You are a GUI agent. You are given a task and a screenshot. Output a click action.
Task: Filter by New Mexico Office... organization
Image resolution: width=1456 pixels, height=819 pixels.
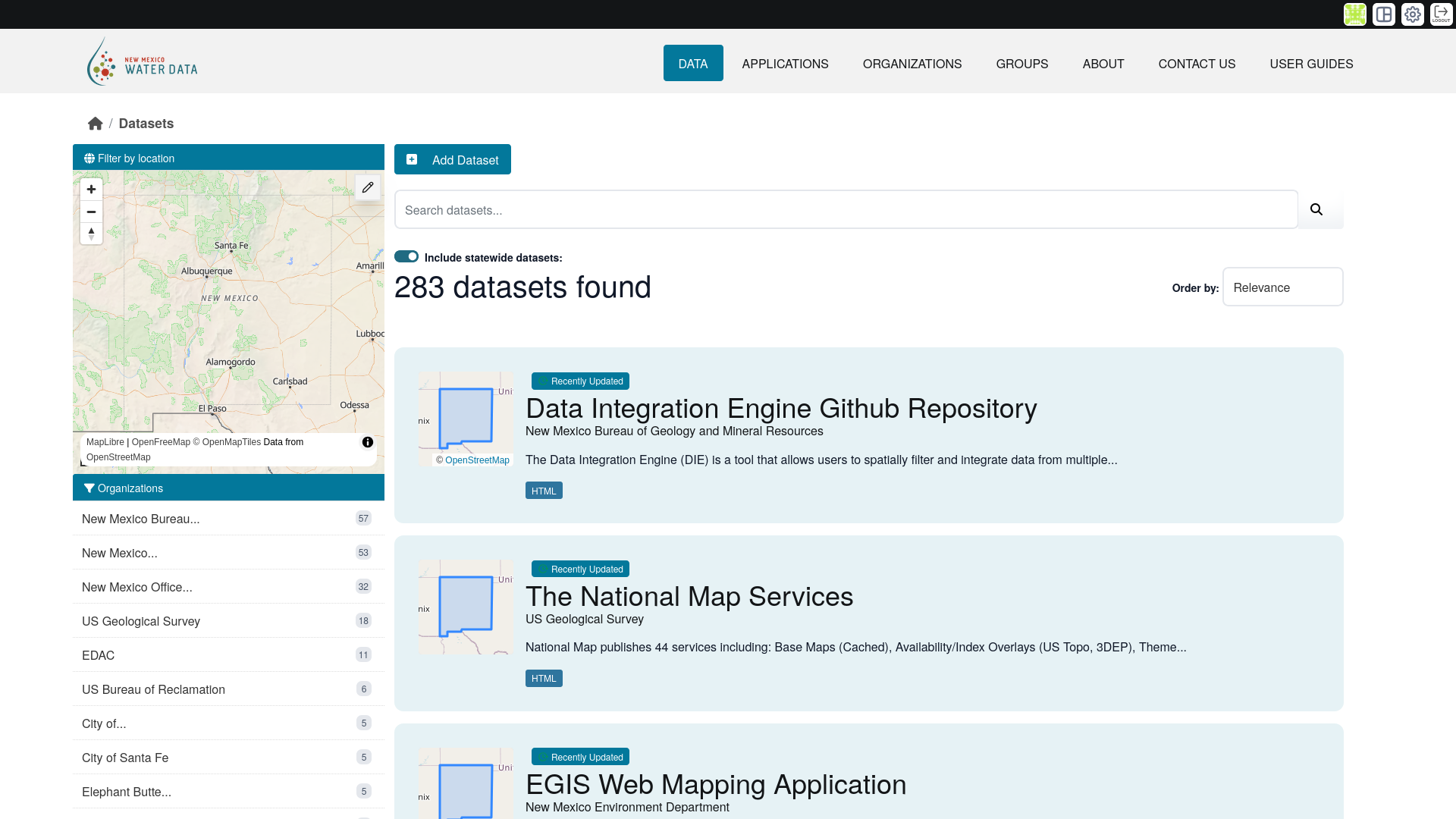point(228,587)
